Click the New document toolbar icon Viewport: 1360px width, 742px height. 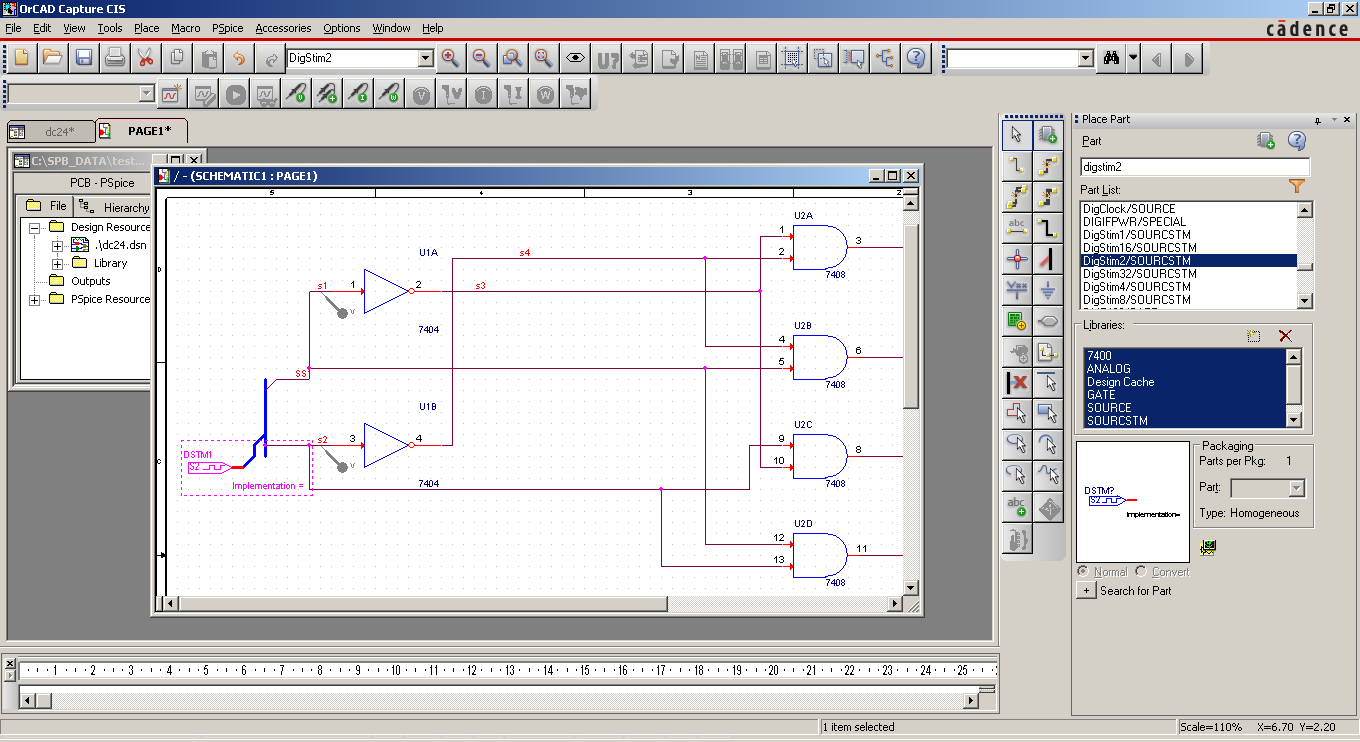click(x=21, y=57)
